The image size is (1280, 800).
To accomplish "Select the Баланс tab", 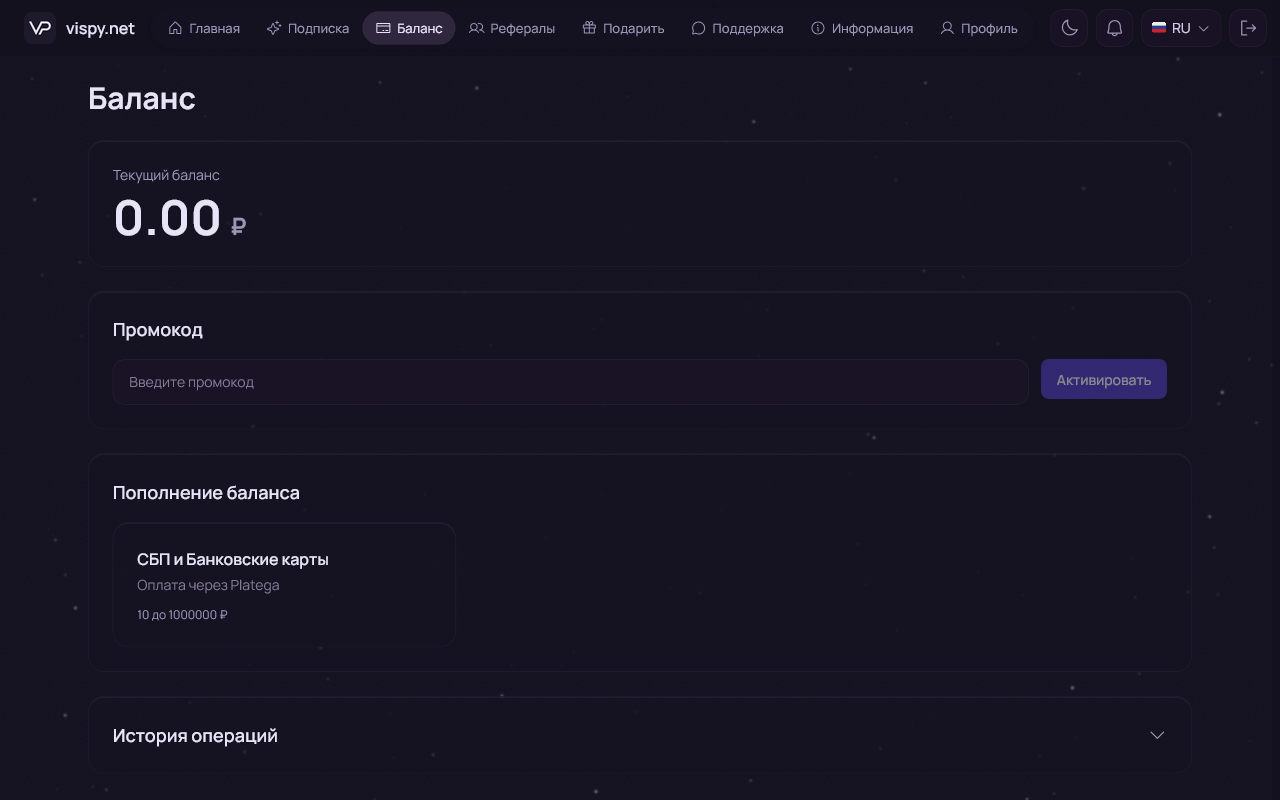I will point(409,28).
